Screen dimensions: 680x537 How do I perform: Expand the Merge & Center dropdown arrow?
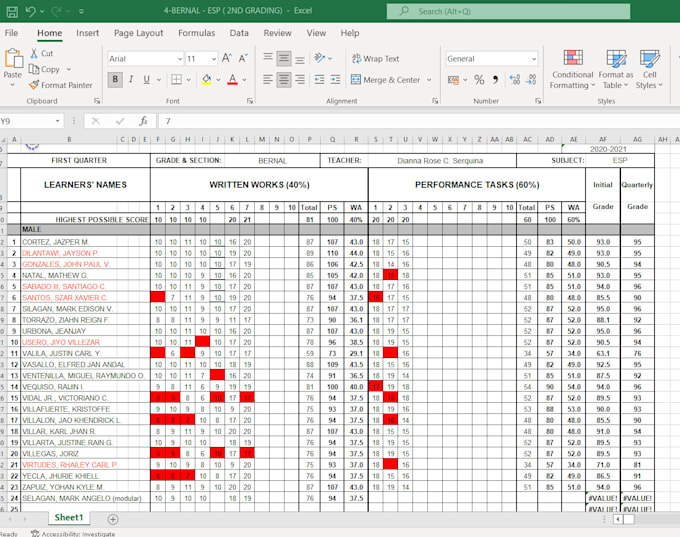430,80
